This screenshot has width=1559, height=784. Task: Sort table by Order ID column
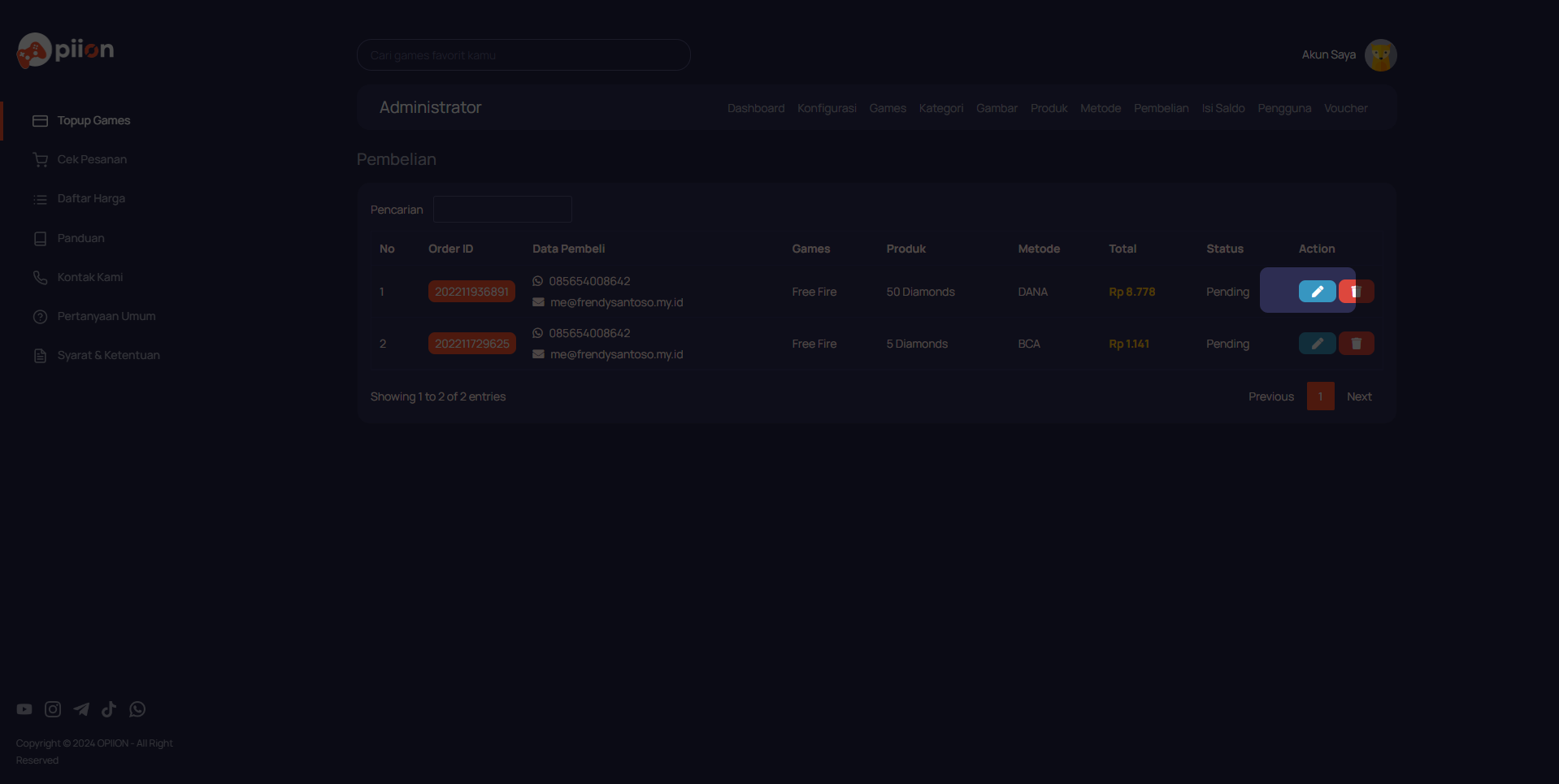coord(450,249)
